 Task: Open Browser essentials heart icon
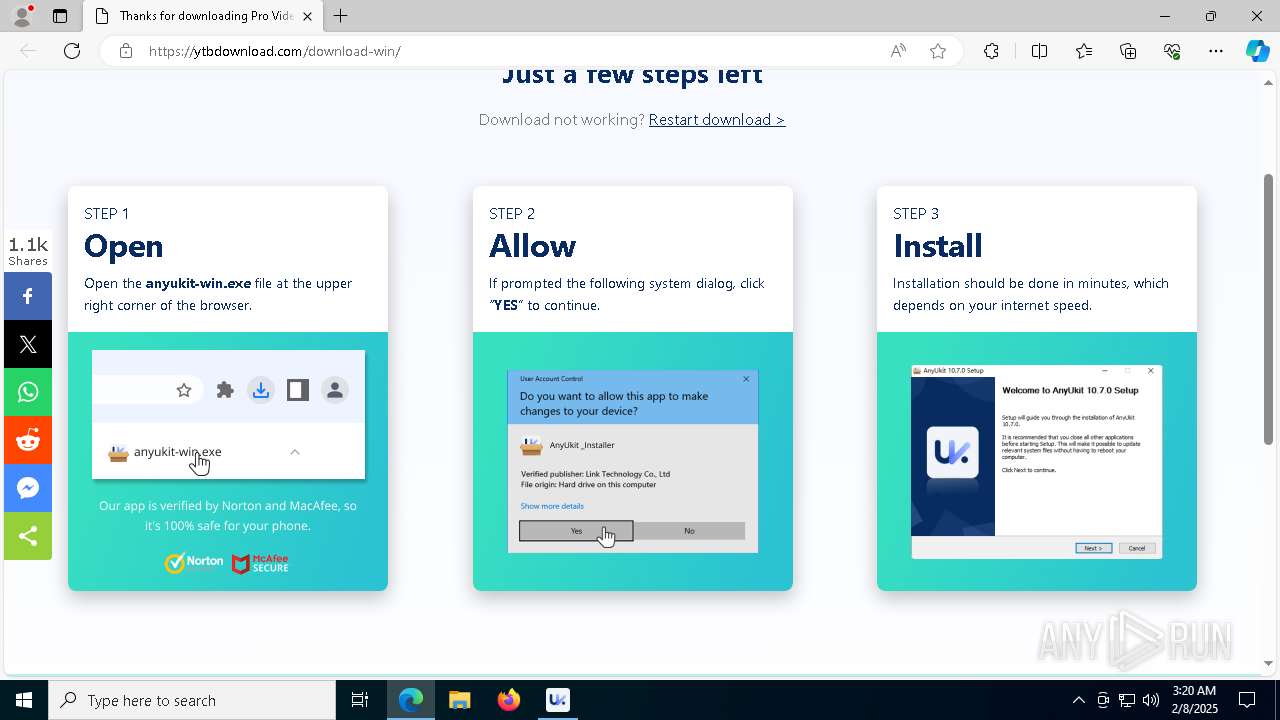1172,51
